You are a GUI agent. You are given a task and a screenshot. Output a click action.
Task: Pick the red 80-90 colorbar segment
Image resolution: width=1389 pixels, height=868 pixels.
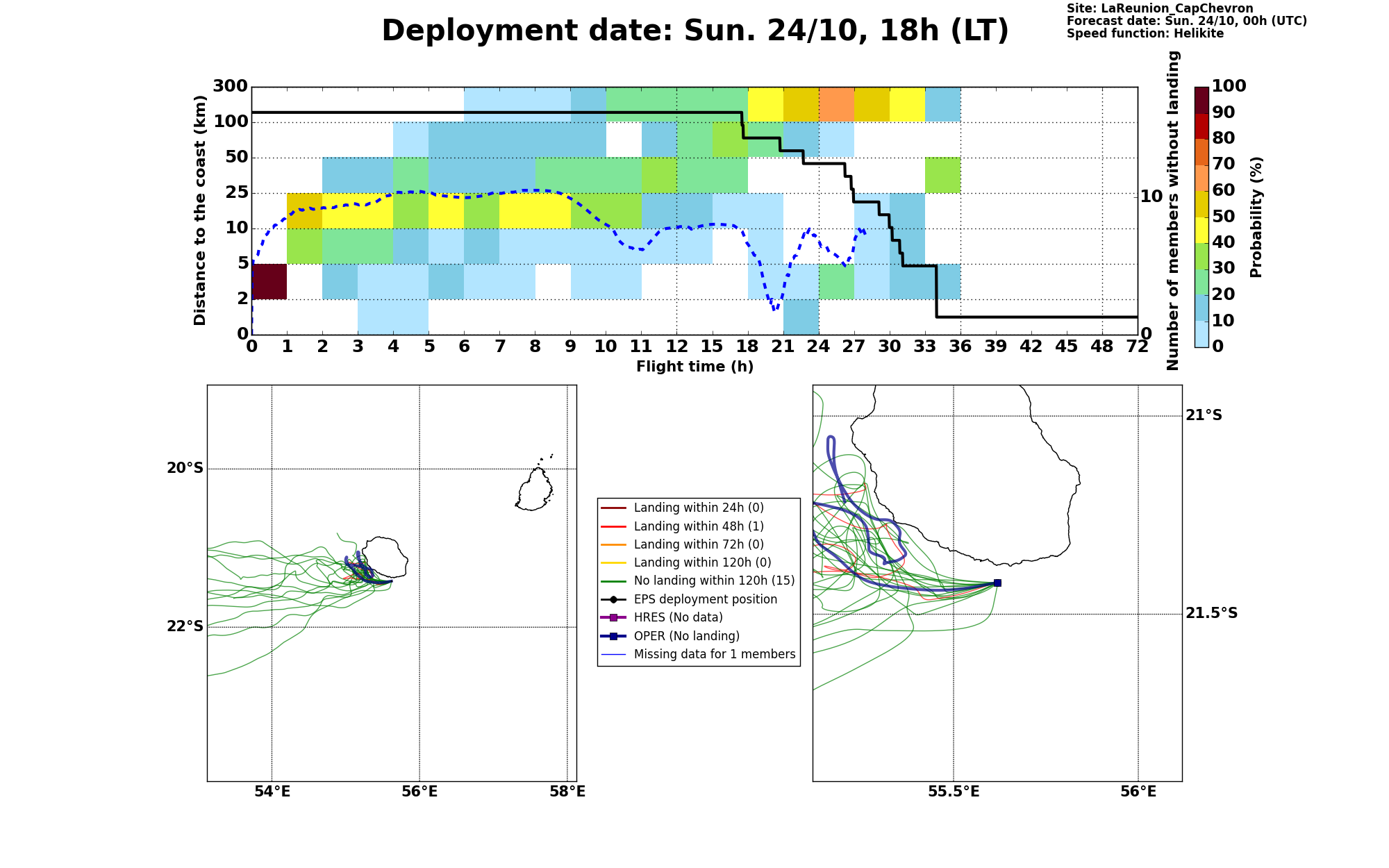(x=1201, y=126)
